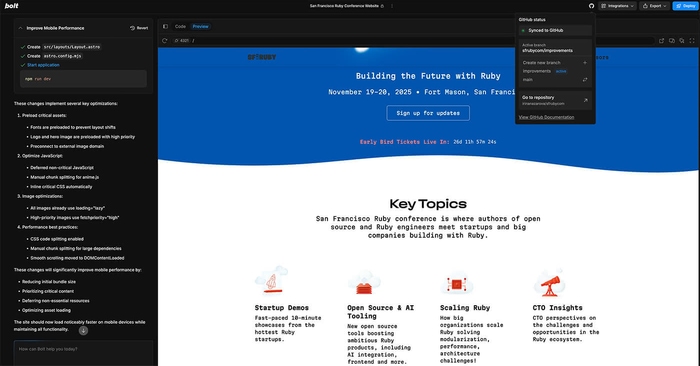Open preview in new tab icon
This screenshot has height=366, width=700.
661,41
